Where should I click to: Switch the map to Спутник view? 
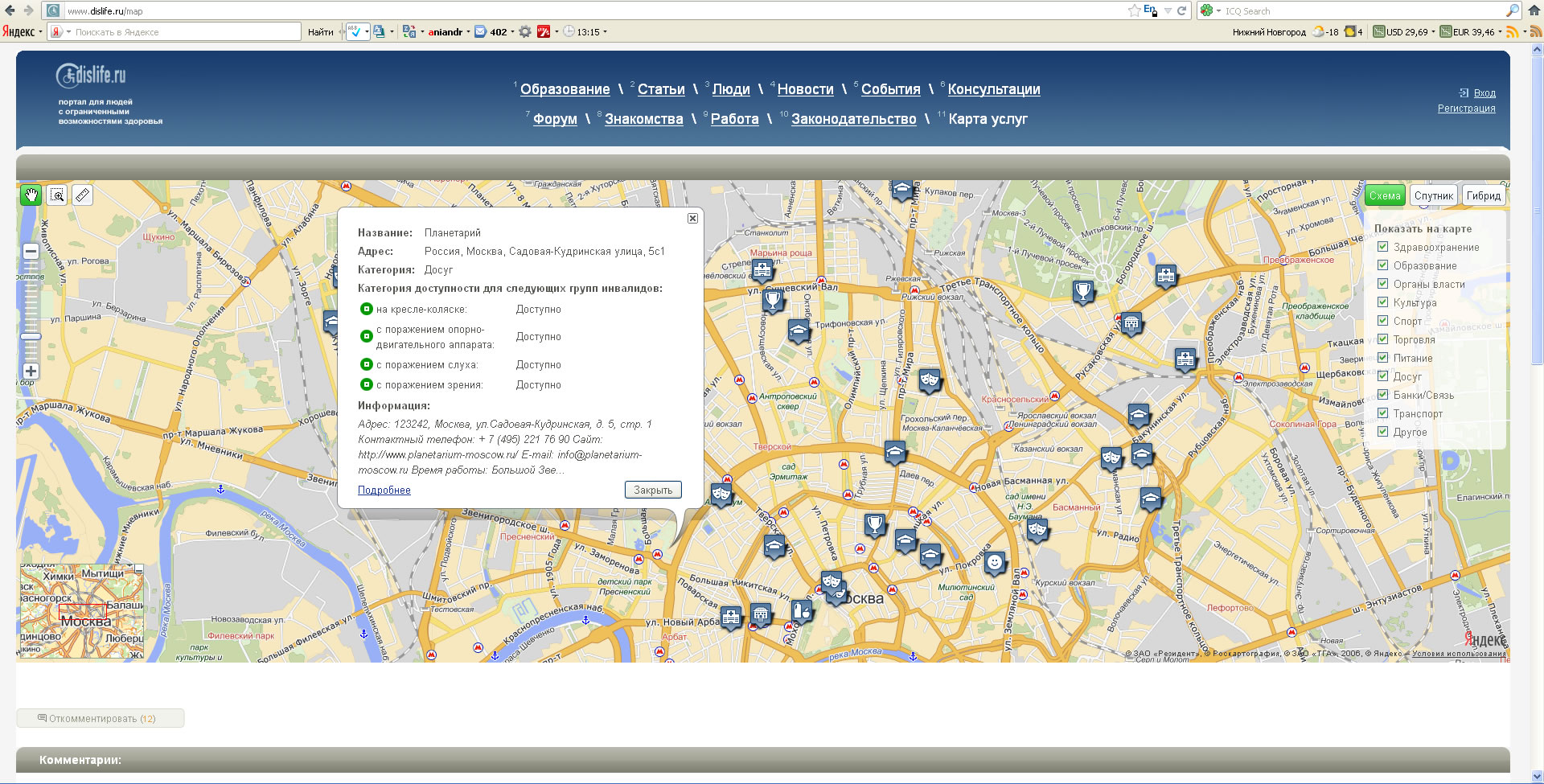[x=1434, y=195]
